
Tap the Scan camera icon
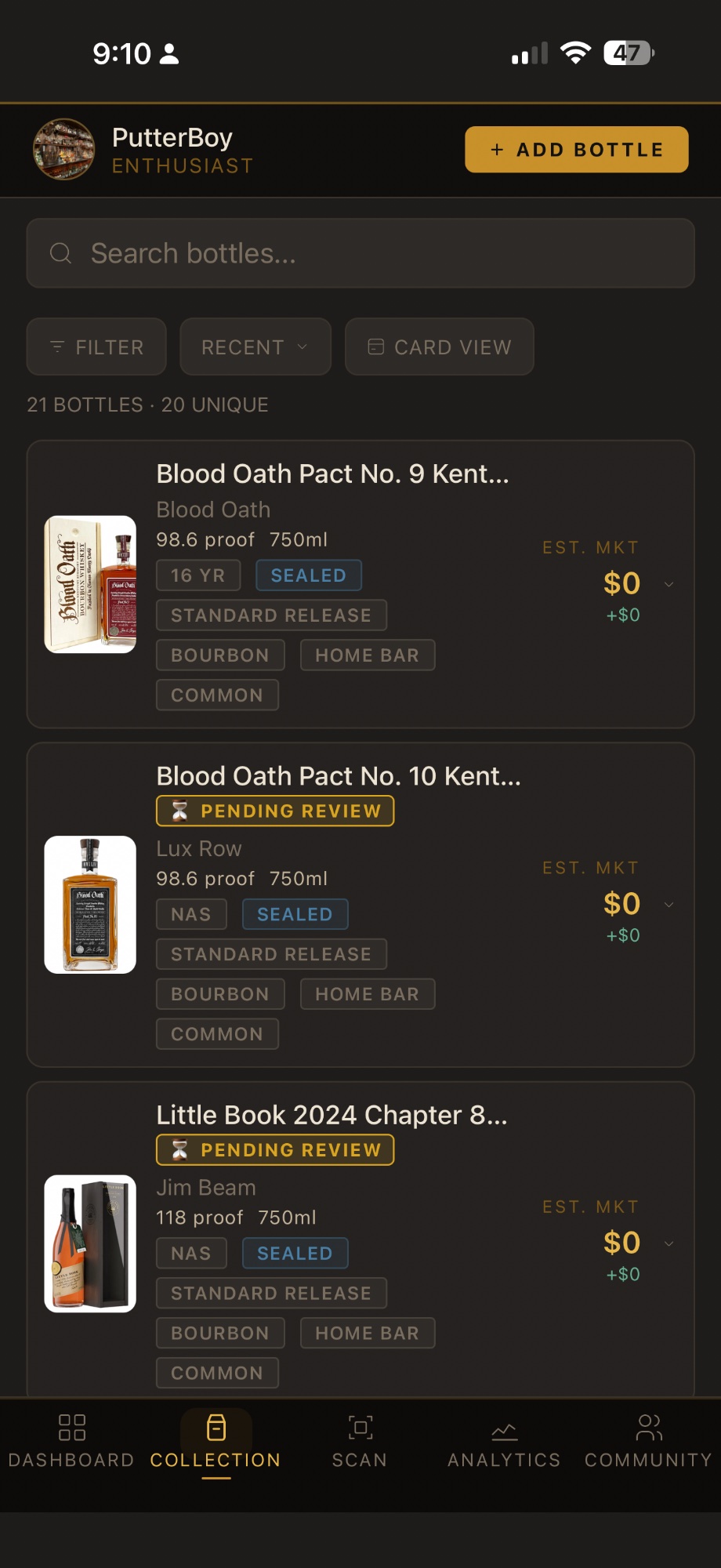click(360, 1427)
